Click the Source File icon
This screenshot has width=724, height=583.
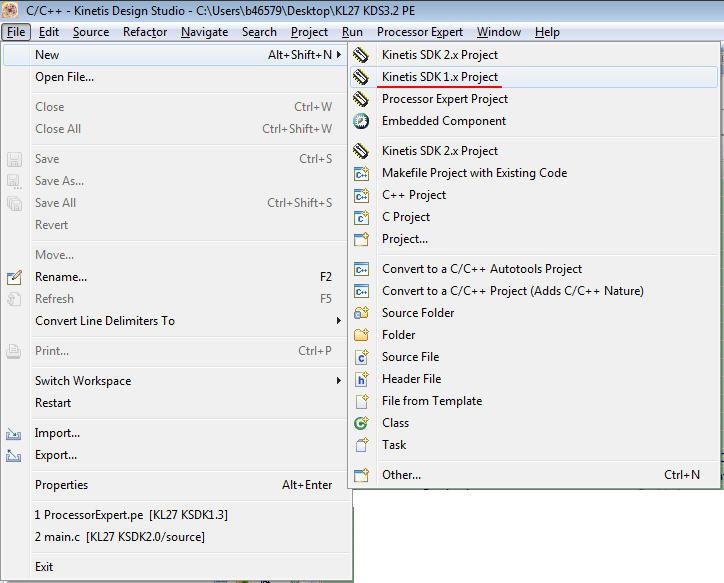click(x=361, y=357)
